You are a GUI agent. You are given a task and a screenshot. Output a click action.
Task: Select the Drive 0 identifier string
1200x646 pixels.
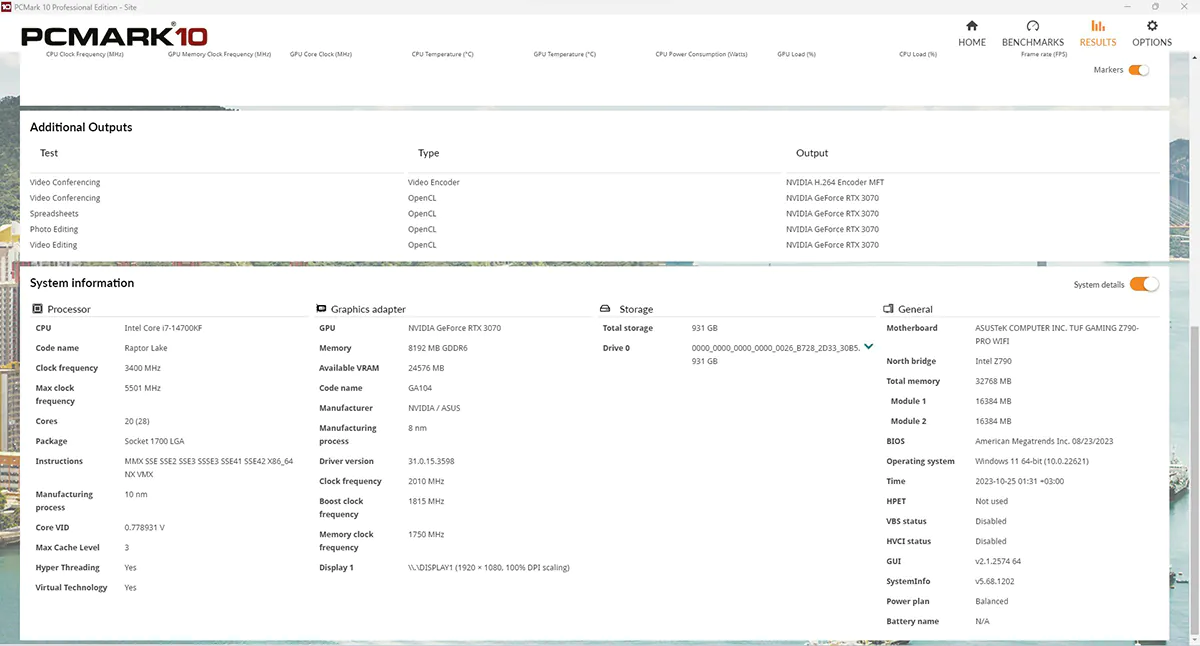(x=775, y=348)
